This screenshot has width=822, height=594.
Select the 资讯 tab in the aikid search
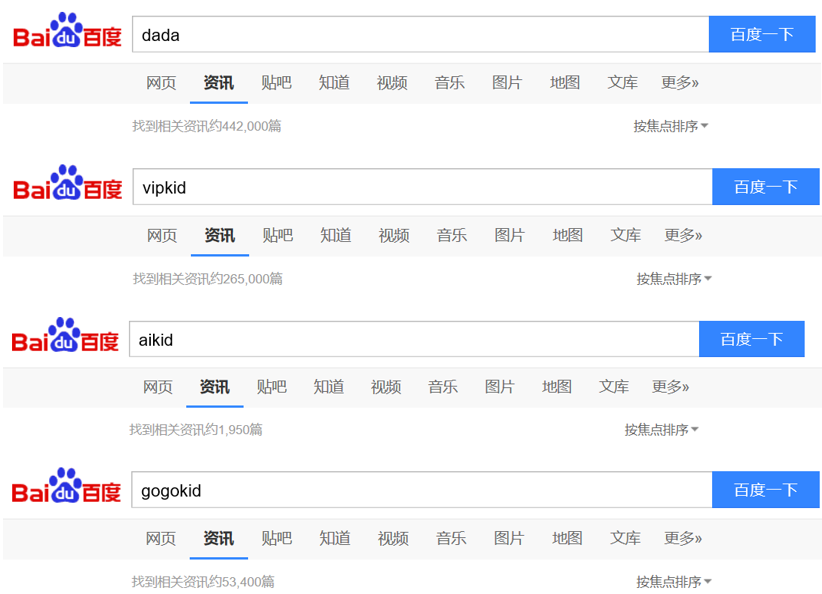pyautogui.click(x=214, y=387)
